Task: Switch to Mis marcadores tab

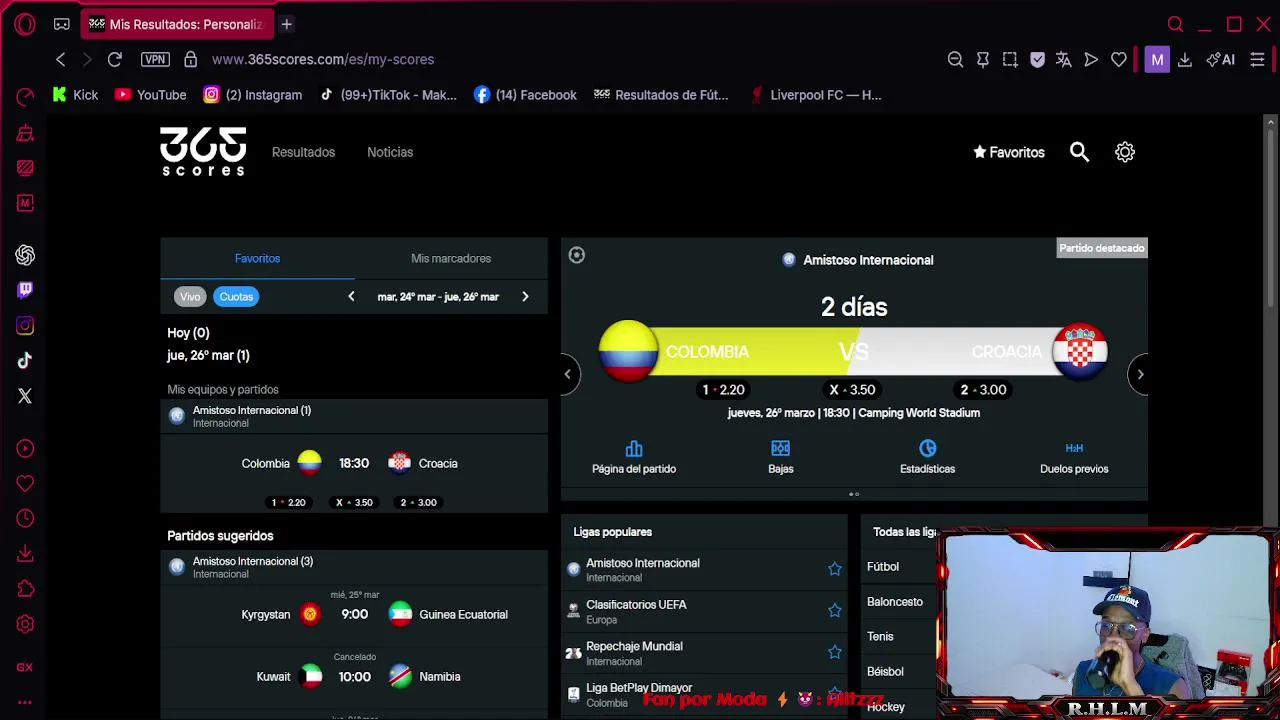Action: click(x=451, y=258)
